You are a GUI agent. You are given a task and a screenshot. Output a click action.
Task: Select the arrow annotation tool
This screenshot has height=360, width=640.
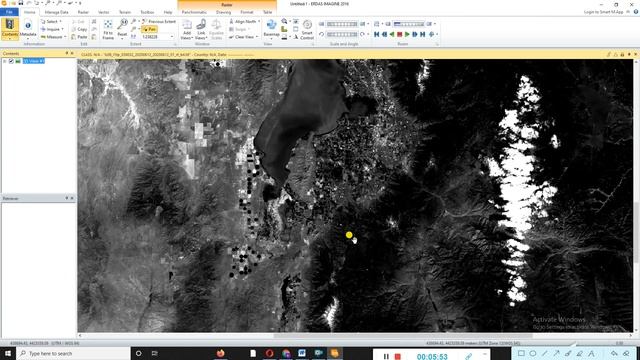[x=556, y=353]
